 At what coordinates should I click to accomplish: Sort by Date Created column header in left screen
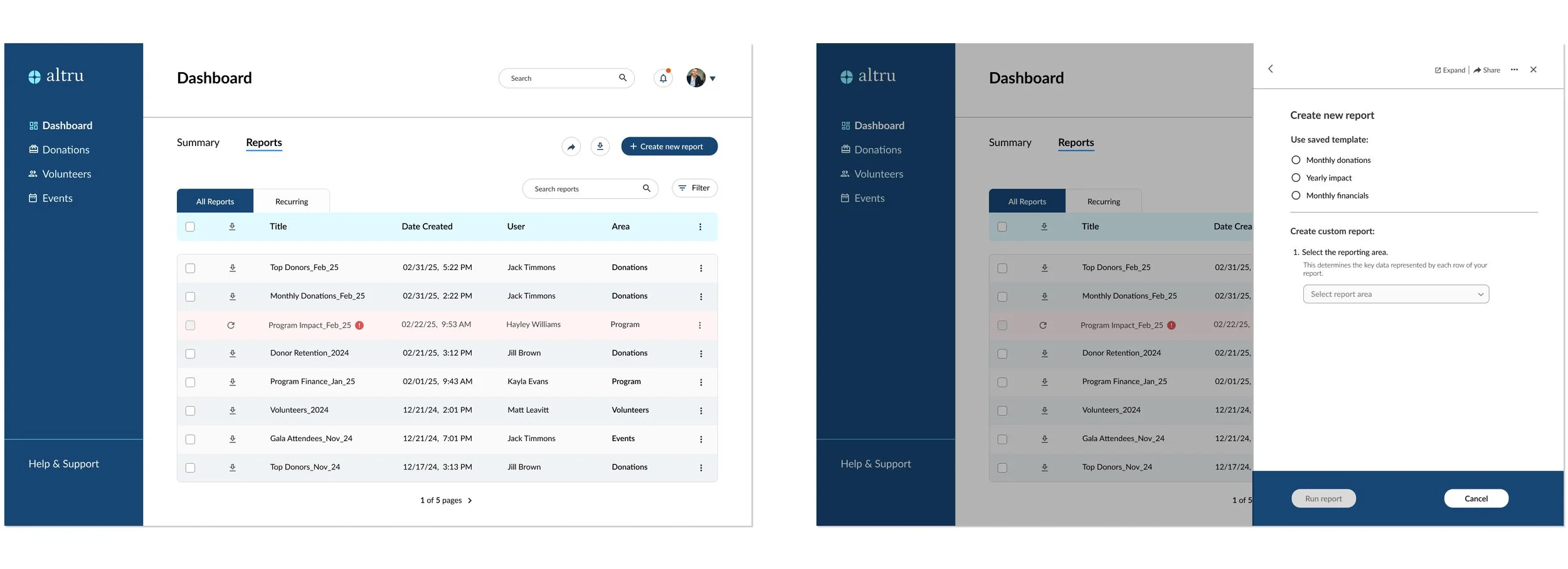click(x=427, y=226)
